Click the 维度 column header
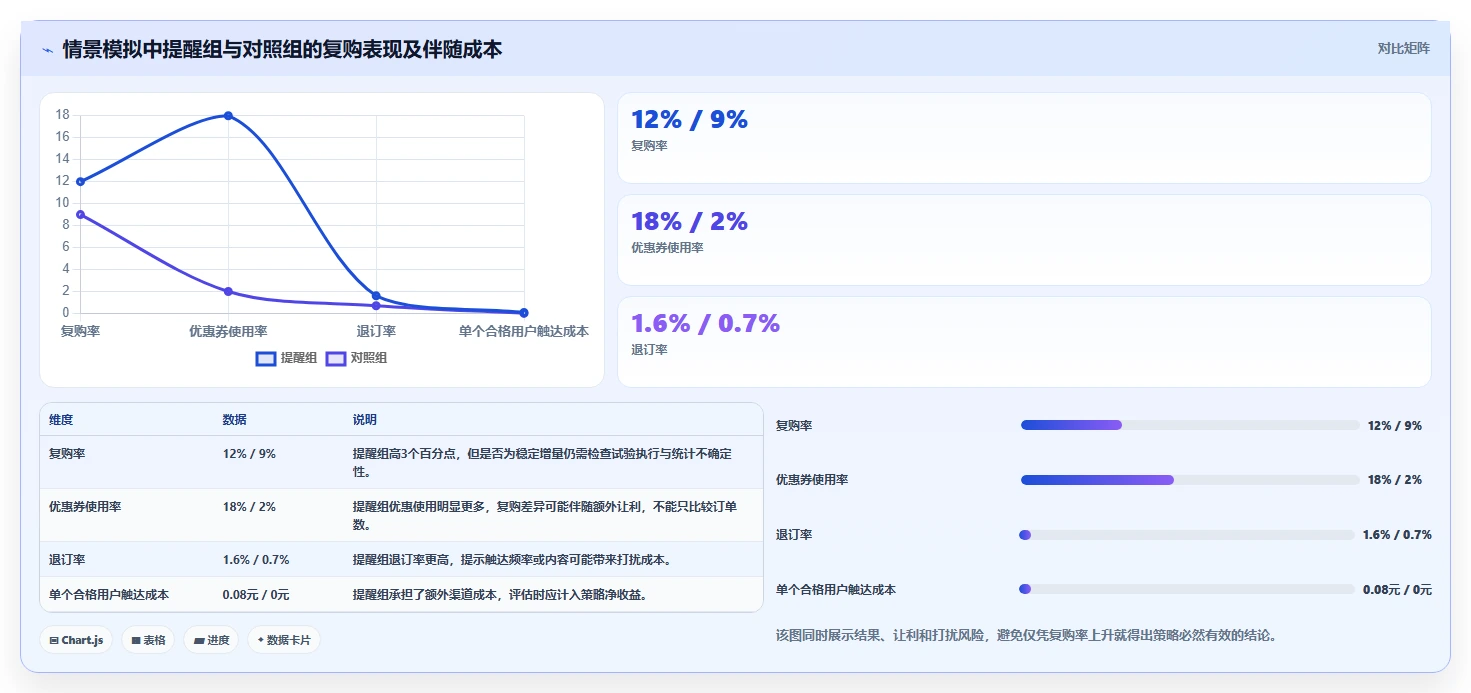 pos(61,420)
